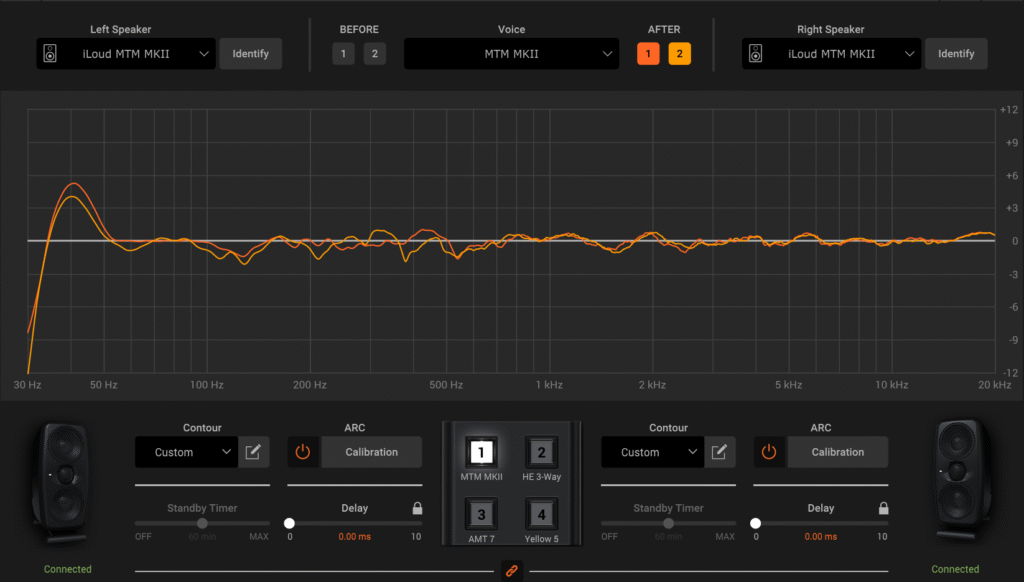The image size is (1024, 582).
Task: Adjust the left Standby Timer slider handle
Action: (x=202, y=523)
